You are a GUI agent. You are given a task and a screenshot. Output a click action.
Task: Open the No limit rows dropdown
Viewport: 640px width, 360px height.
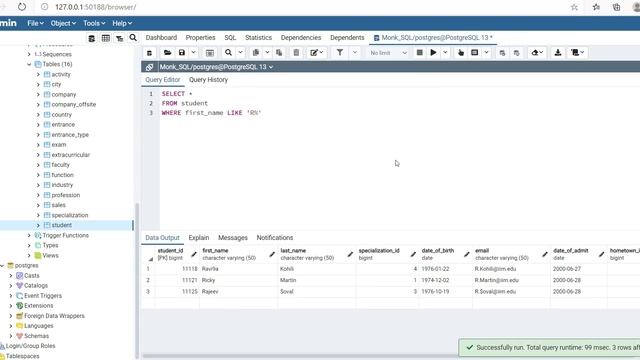(388, 53)
